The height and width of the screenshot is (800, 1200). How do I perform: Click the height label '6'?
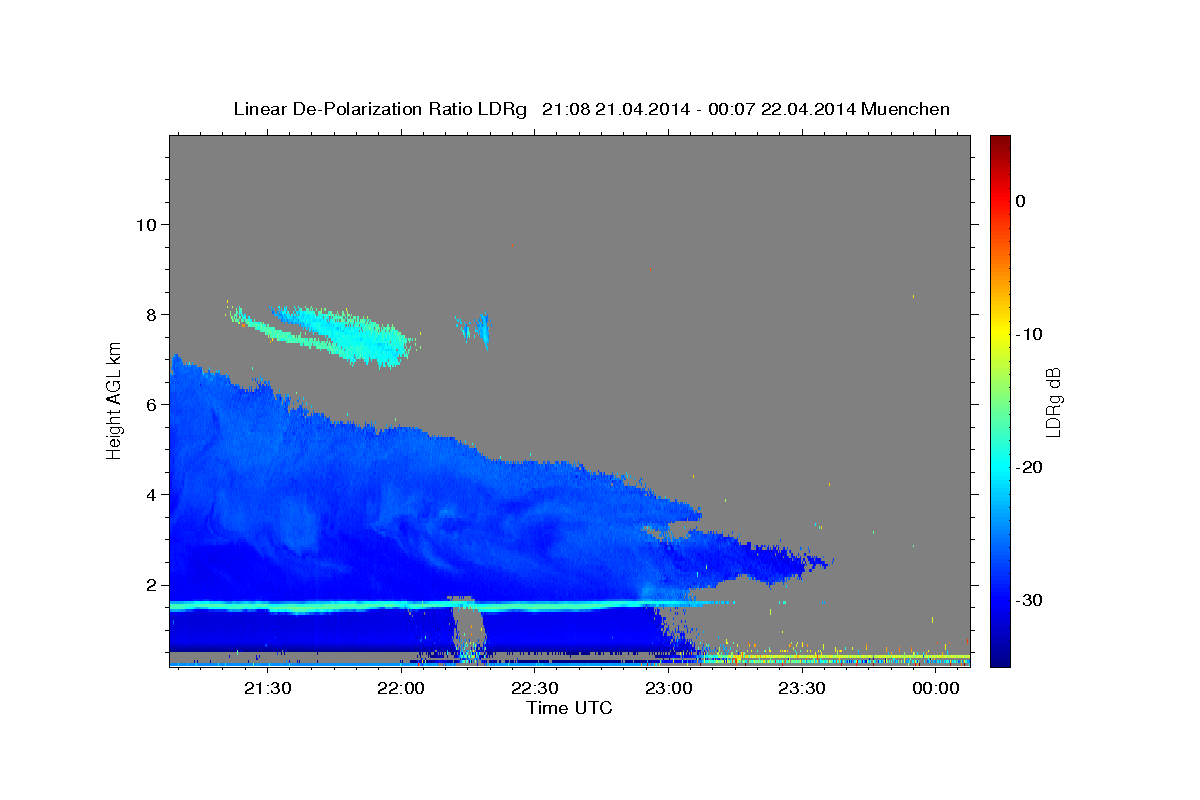point(150,404)
